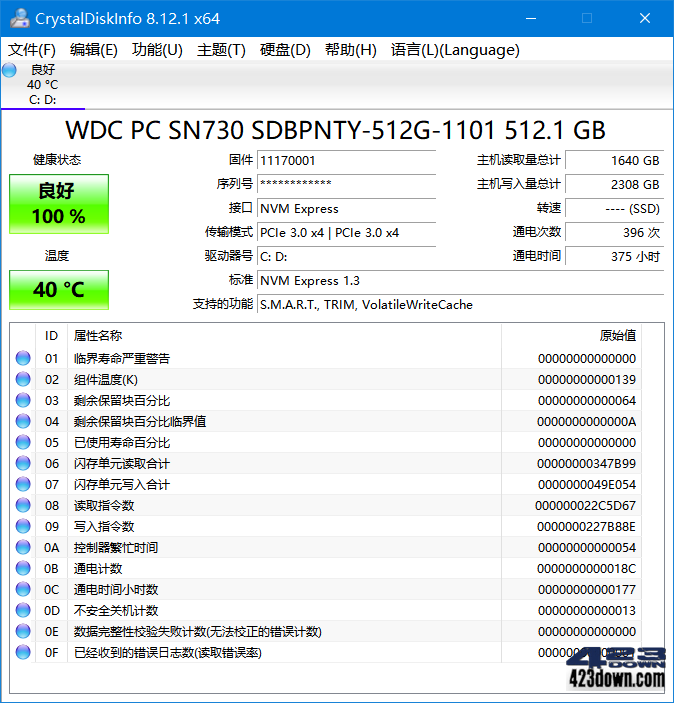Click status orb for attribute 0B 通电计数
The image size is (674, 703).
[23, 568]
